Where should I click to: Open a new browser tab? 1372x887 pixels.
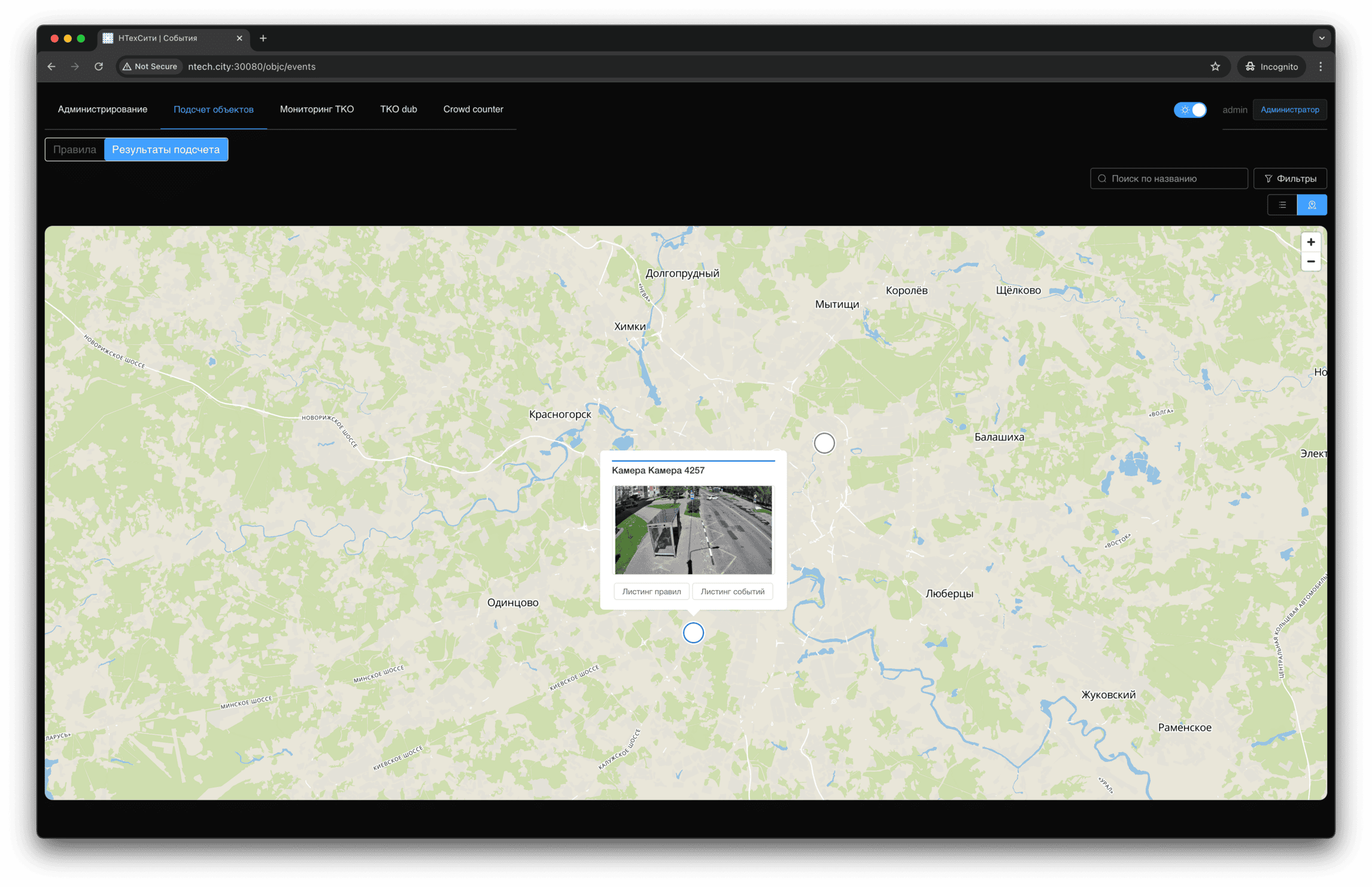263,38
